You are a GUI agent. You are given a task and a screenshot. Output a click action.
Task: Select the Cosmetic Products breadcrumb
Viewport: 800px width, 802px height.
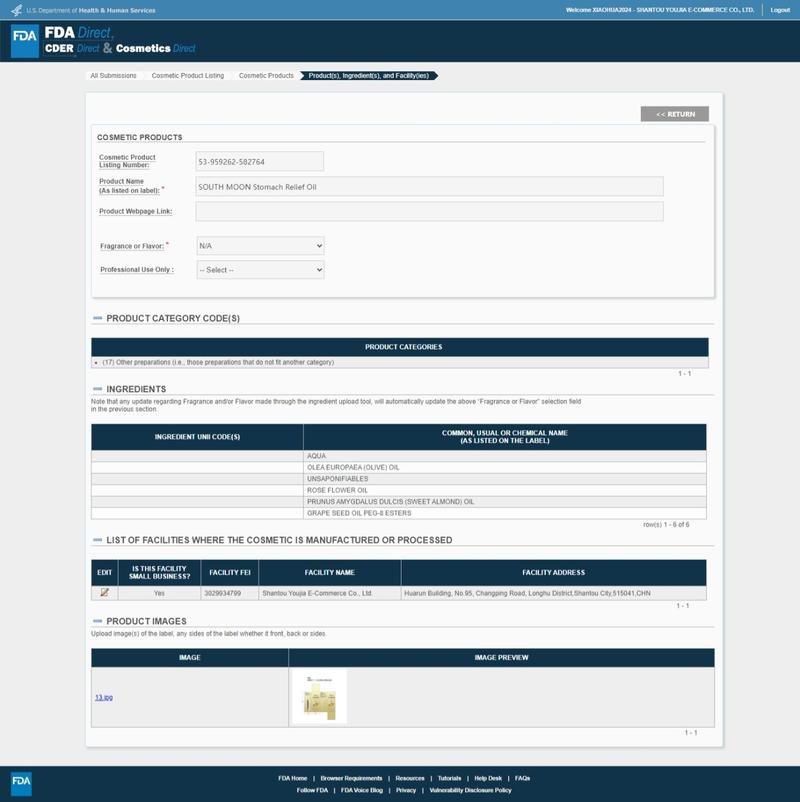tap(266, 76)
